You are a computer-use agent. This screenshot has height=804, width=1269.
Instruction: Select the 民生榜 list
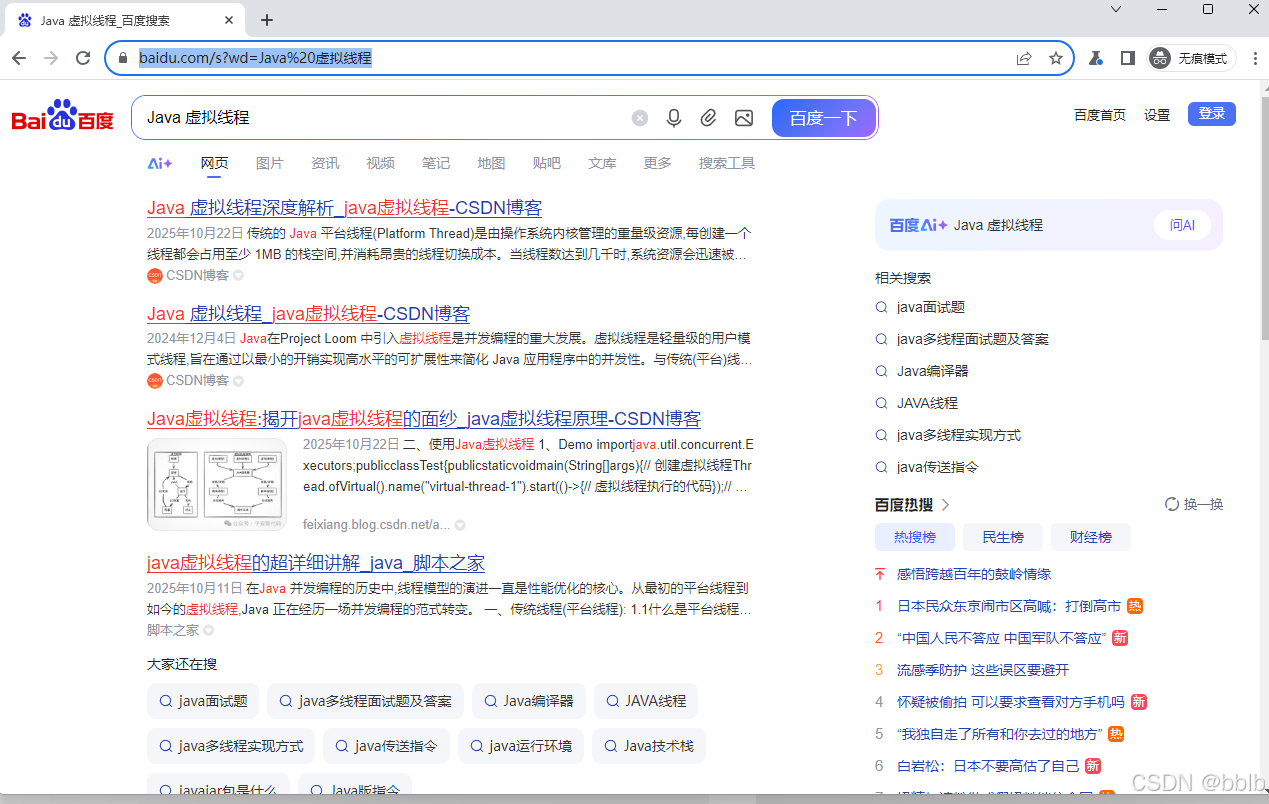[1002, 536]
